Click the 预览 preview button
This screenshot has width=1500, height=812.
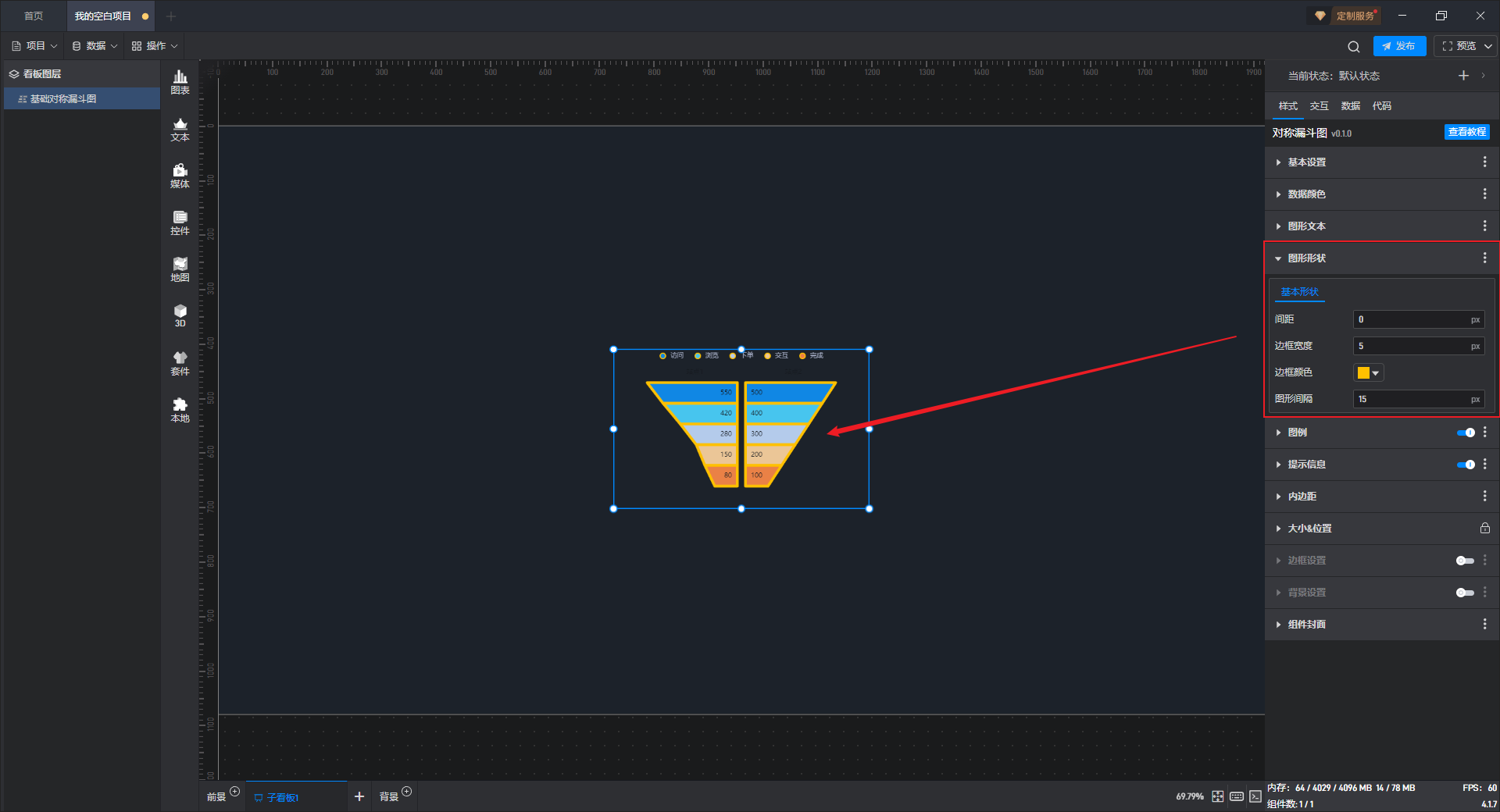pos(1459,46)
